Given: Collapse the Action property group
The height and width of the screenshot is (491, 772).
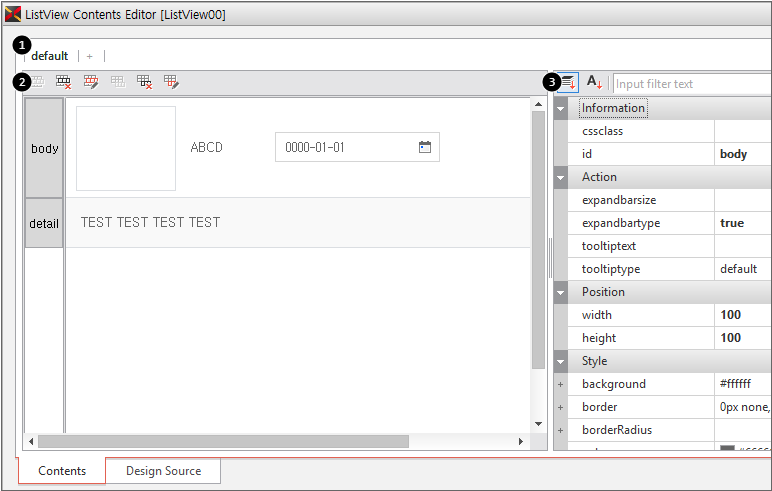Looking at the screenshot, I should pyautogui.click(x=561, y=177).
